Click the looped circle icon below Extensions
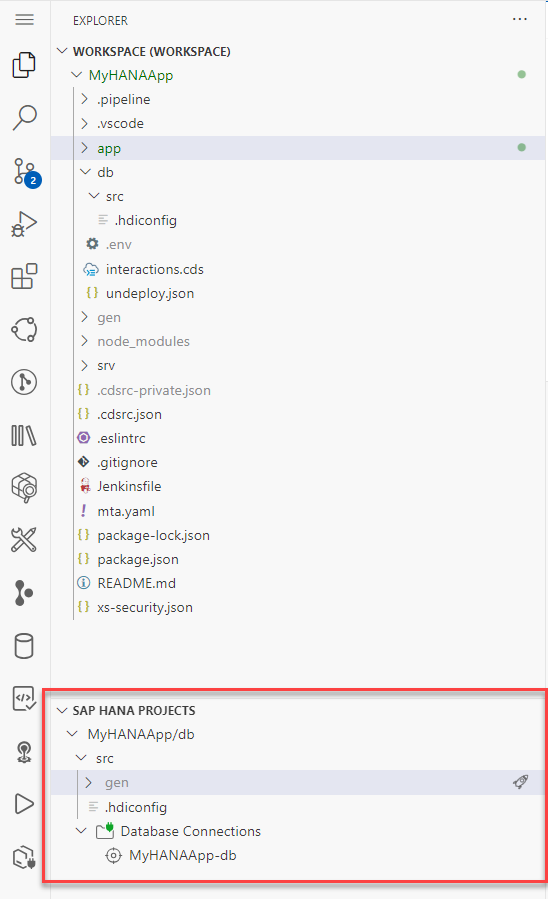The width and height of the screenshot is (548, 899). point(24,330)
